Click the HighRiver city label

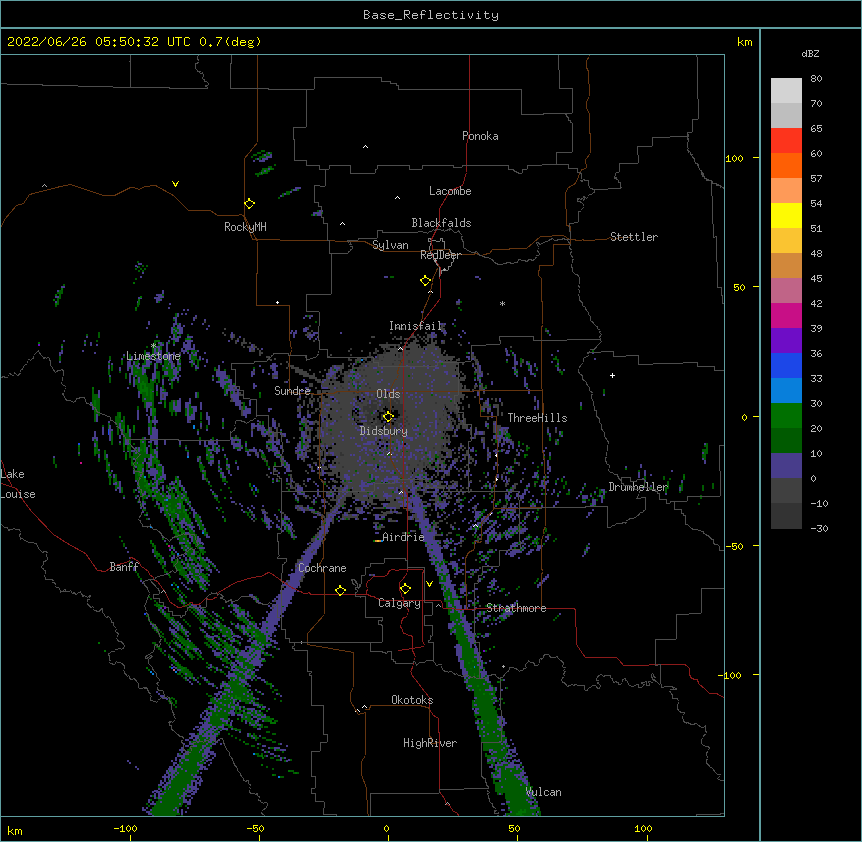coord(430,743)
